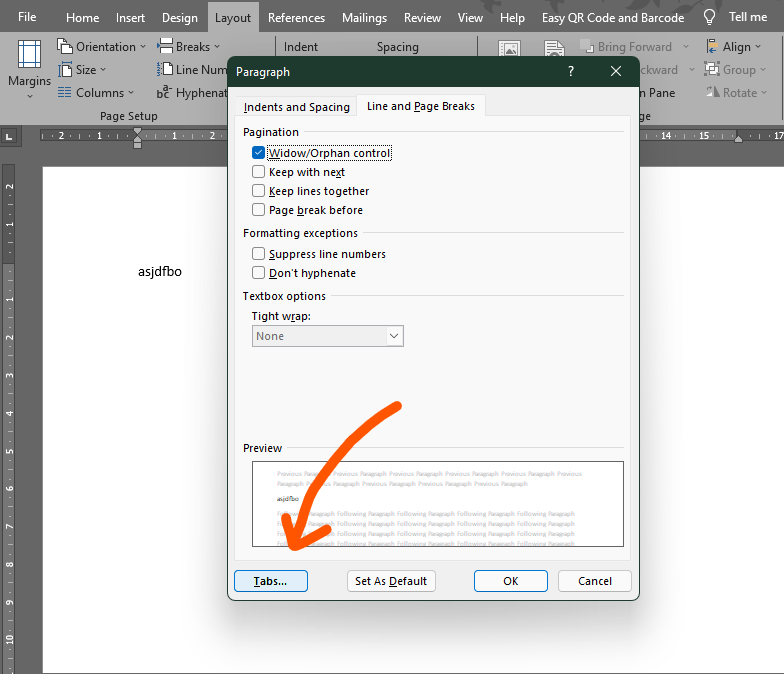The image size is (784, 674).
Task: Click the Cancel button
Action: pos(594,581)
